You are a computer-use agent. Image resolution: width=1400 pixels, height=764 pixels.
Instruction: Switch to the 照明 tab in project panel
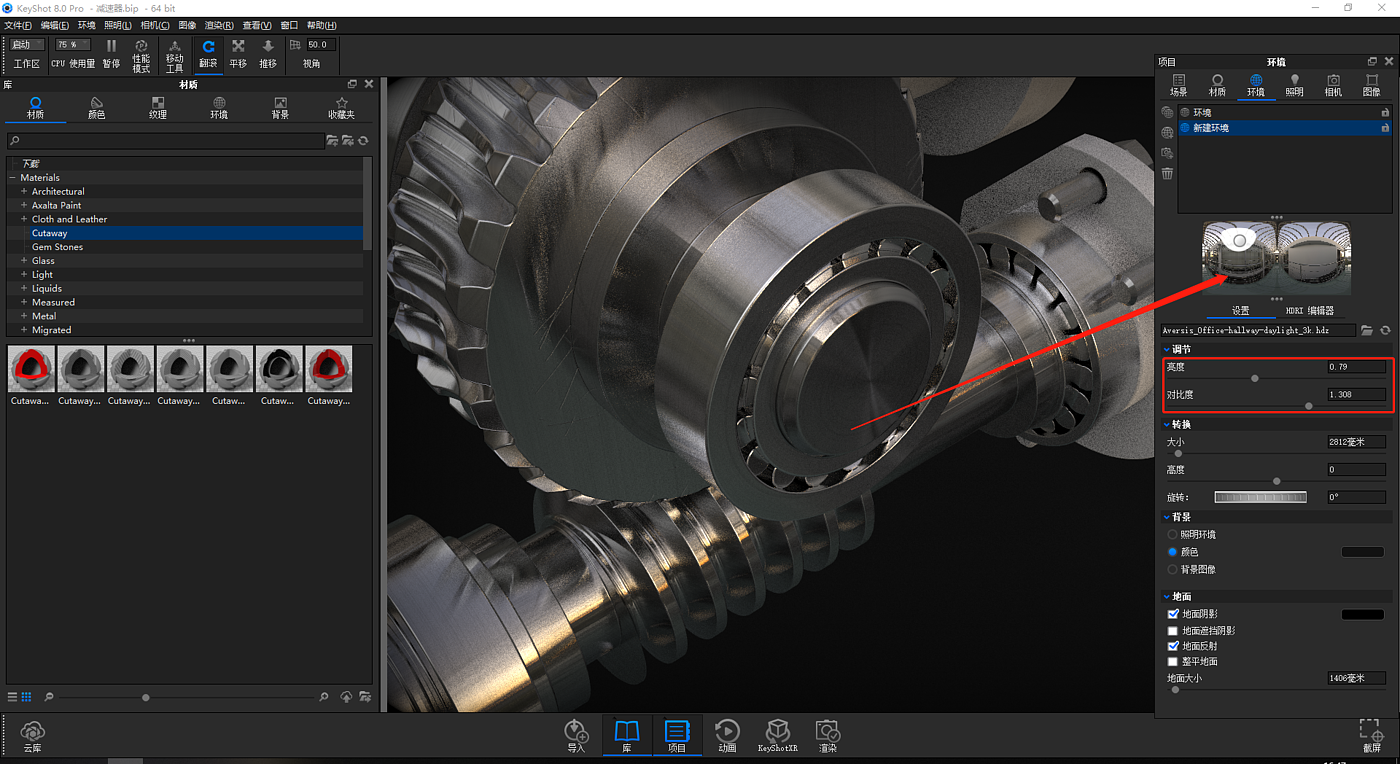[x=1294, y=85]
